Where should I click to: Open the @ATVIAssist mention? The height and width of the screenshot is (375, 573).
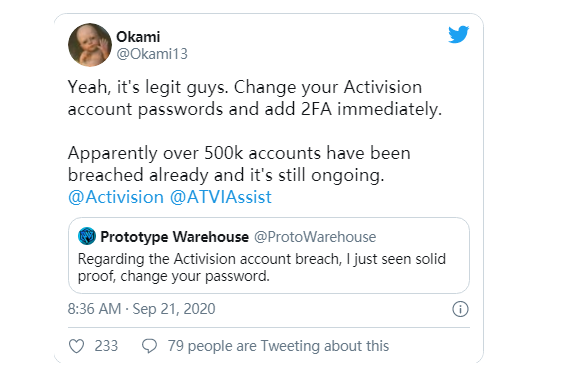221,197
